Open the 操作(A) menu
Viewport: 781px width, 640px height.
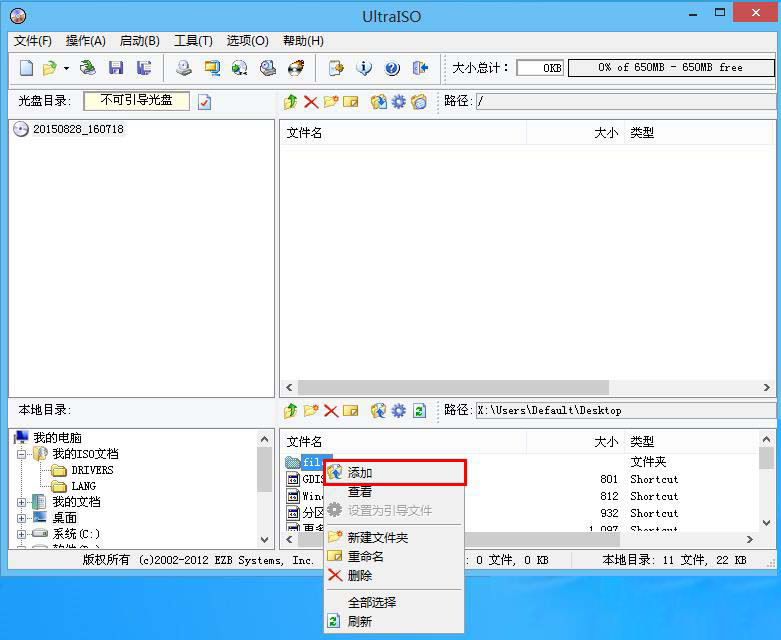[x=86, y=41]
